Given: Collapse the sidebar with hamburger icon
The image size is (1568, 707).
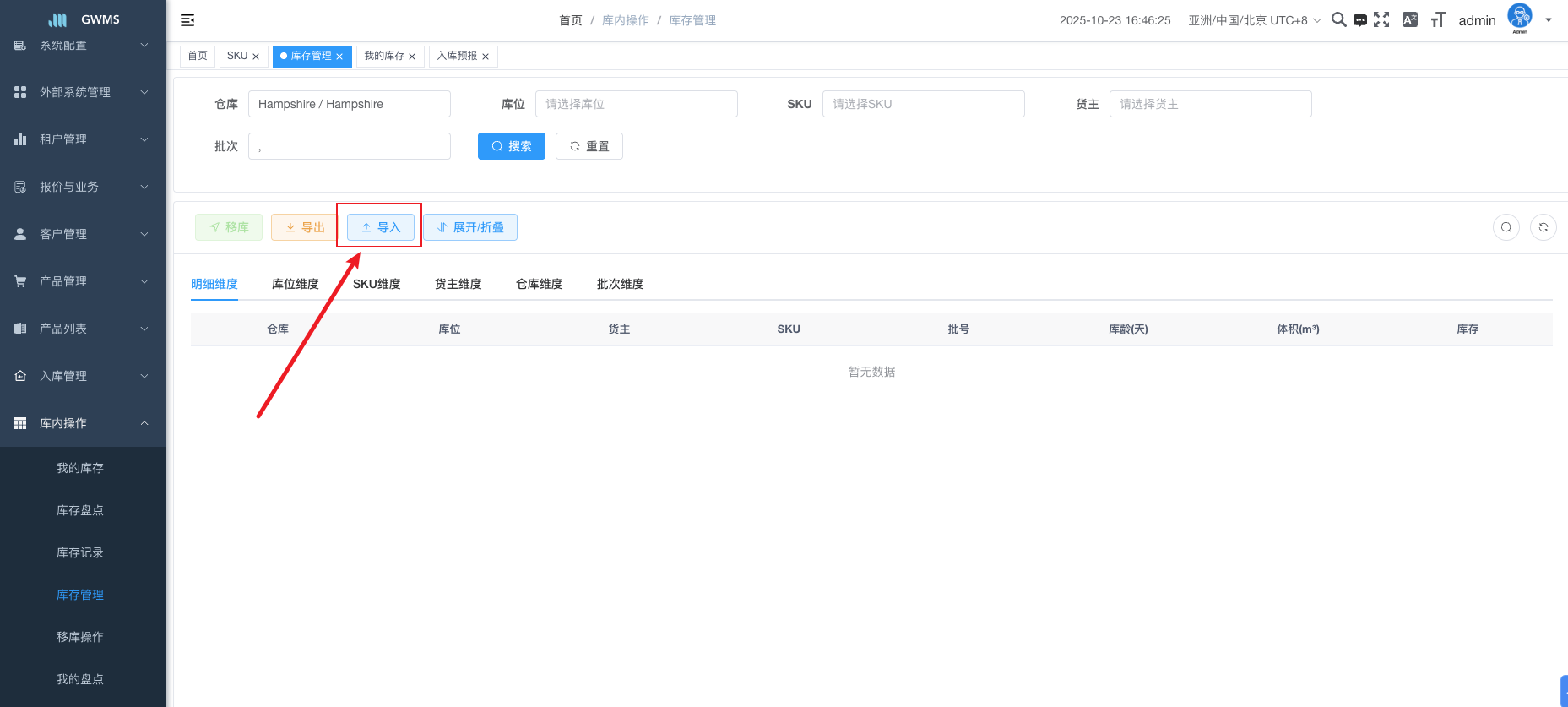Looking at the screenshot, I should coord(187,20).
